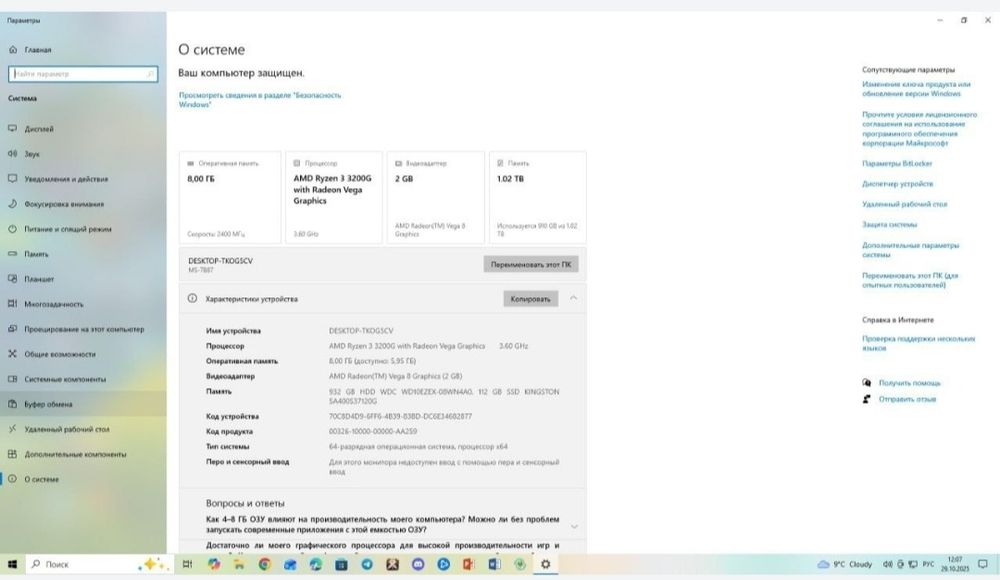The image size is (1000, 580).
Task: Launch Google Chrome from the taskbar
Action: point(265,564)
